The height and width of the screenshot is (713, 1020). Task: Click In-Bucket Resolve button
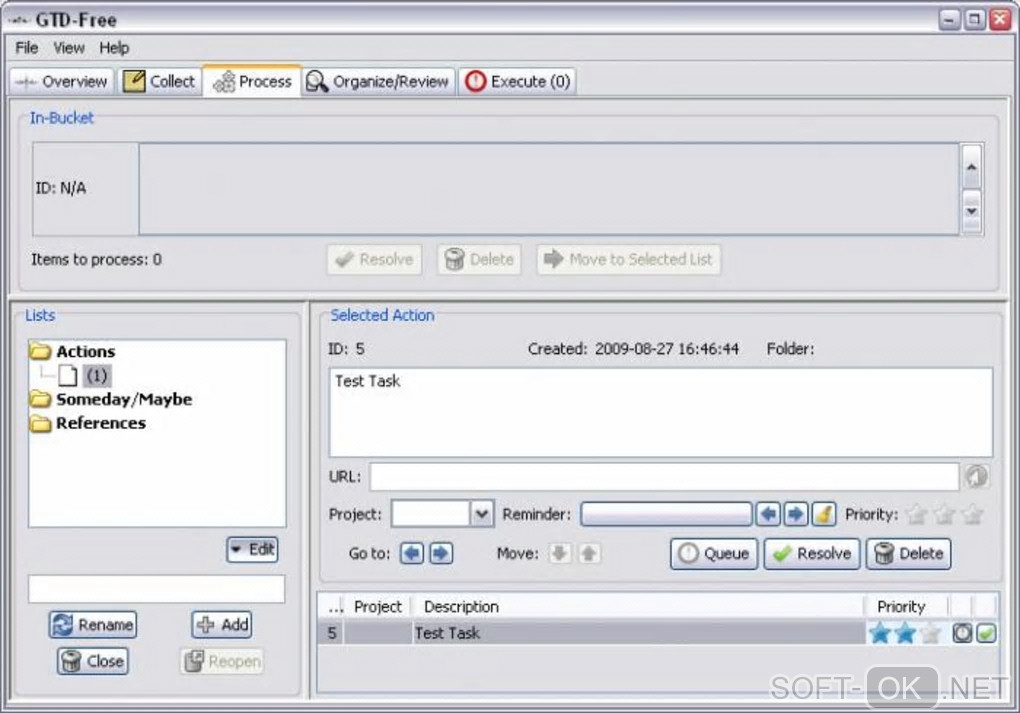click(x=374, y=260)
